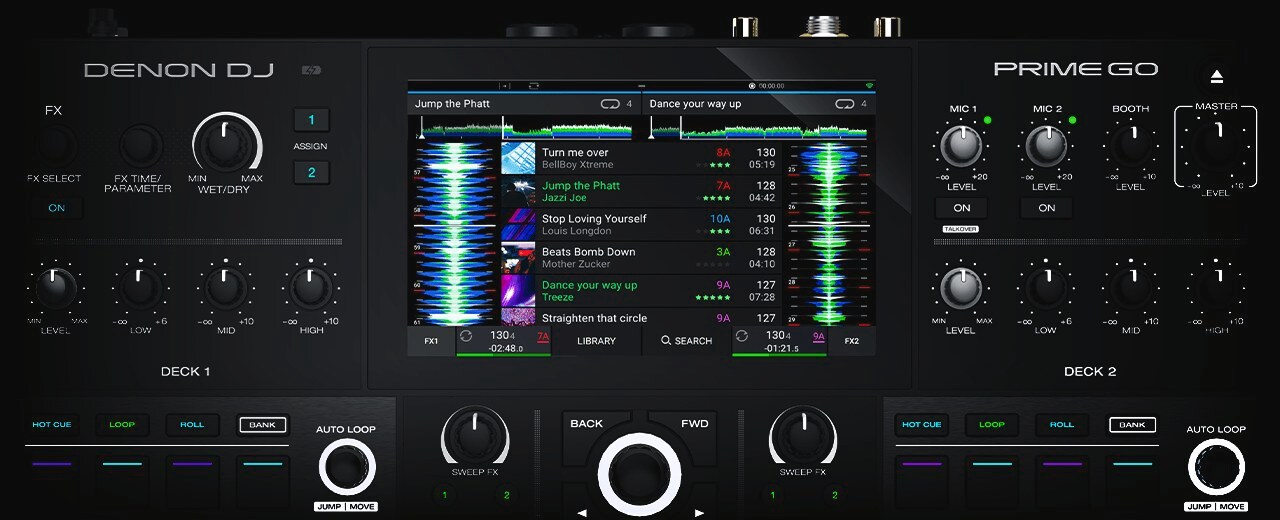Open the LIBRARY tab
Image resolution: width=1280 pixels, height=520 pixels.
coord(596,341)
